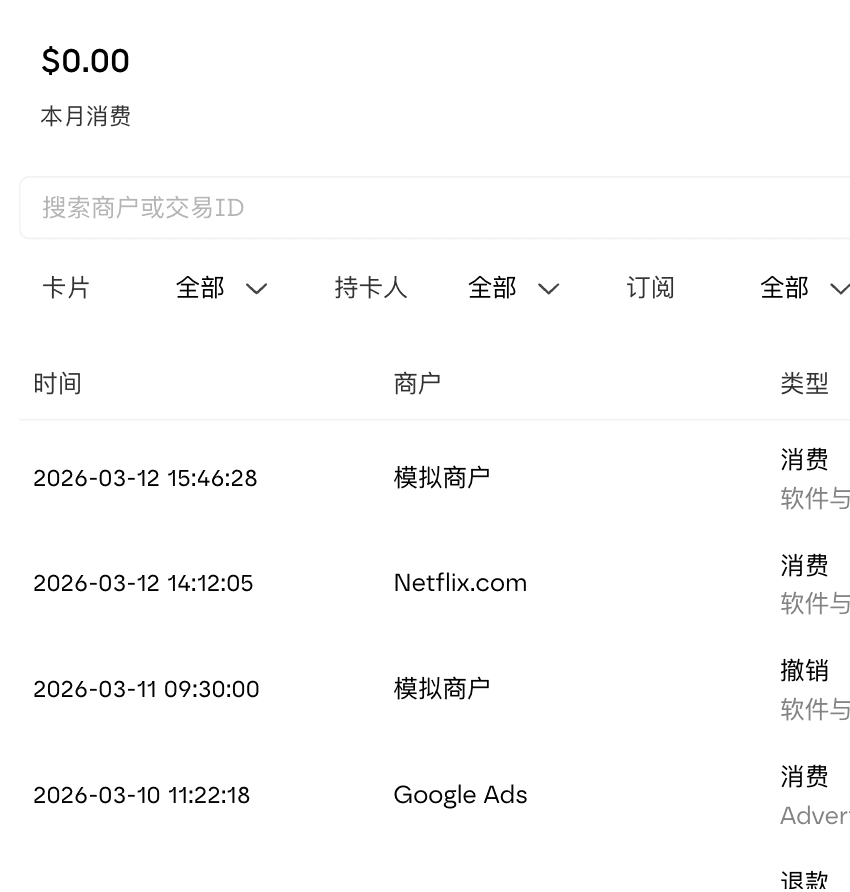This screenshot has height=892, width=850.
Task: Select the 2026-03-10 11:22:18 timestamp
Action: click(x=141, y=795)
